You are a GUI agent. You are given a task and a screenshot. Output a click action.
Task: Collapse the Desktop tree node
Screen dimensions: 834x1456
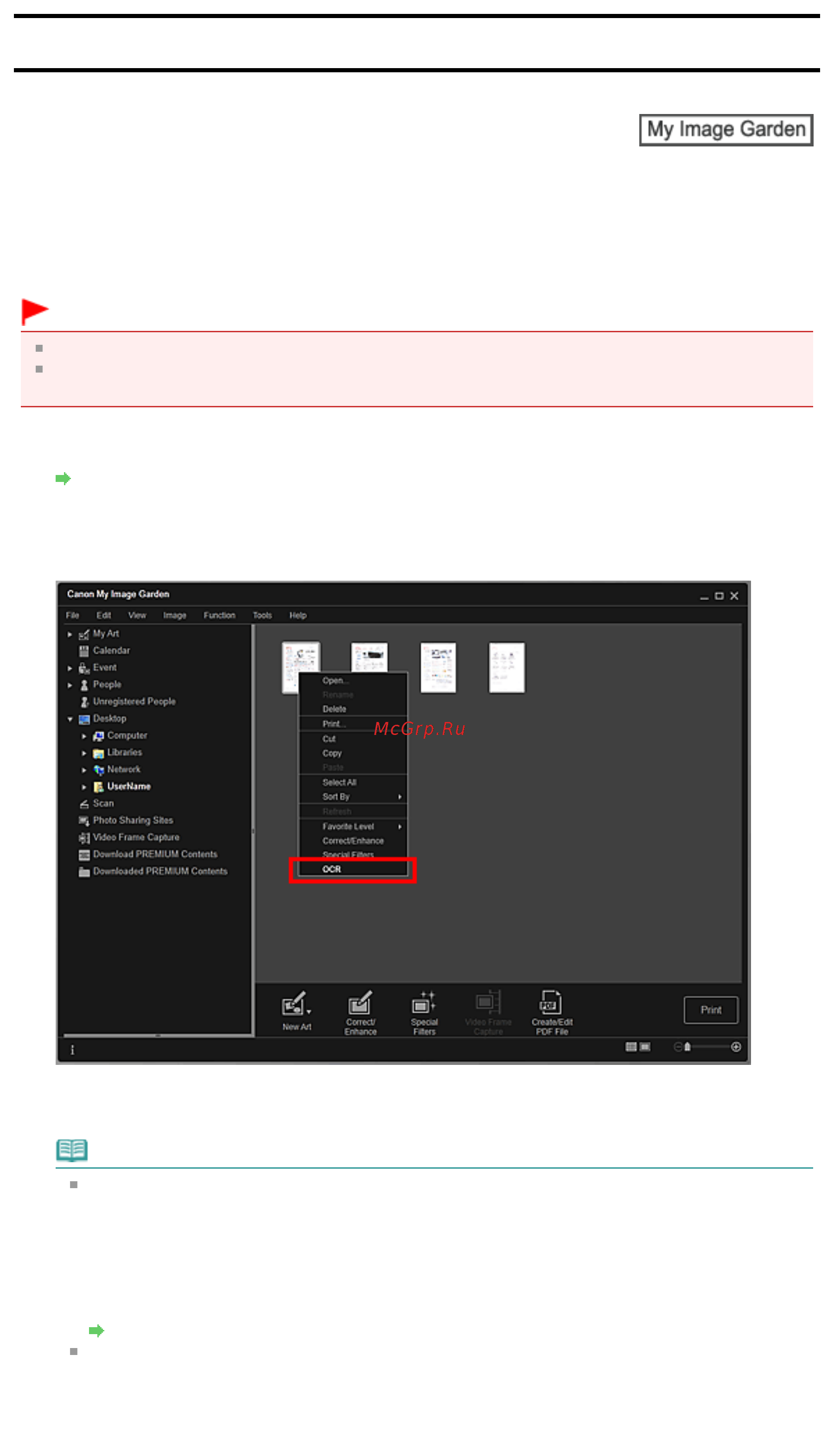(70, 719)
